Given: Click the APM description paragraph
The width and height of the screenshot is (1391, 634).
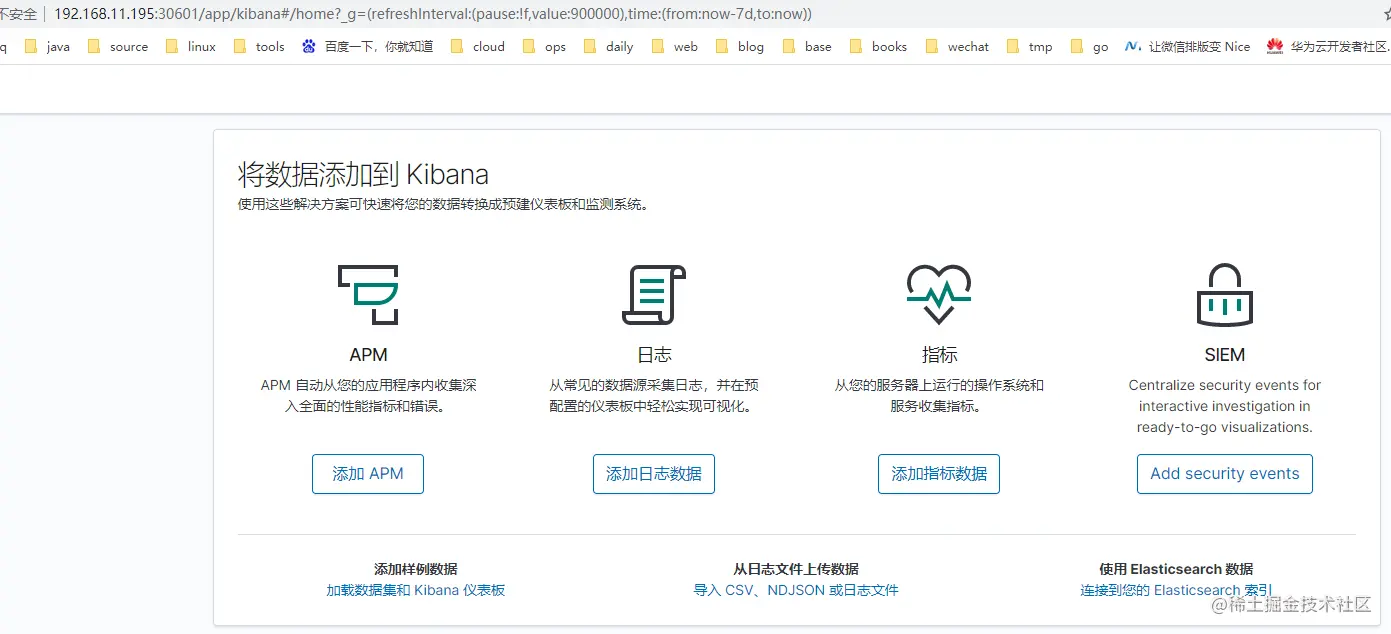Looking at the screenshot, I should [368, 396].
